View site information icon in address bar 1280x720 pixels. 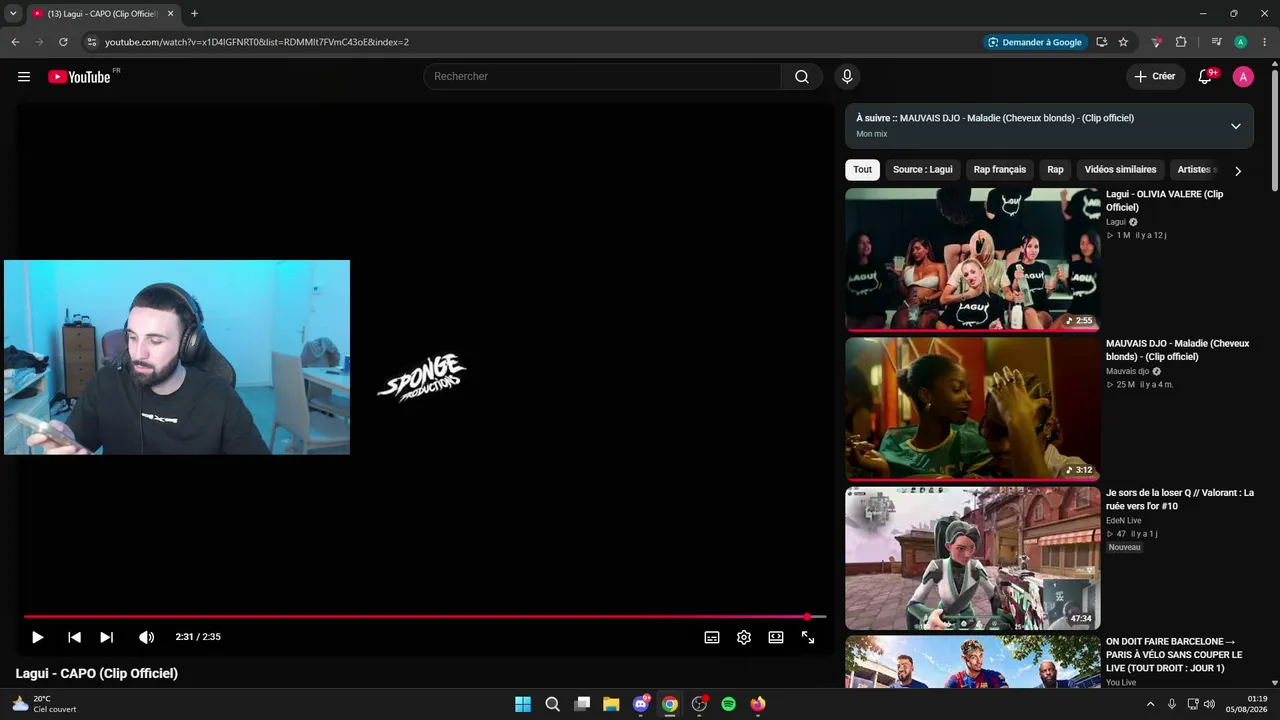[x=91, y=42]
